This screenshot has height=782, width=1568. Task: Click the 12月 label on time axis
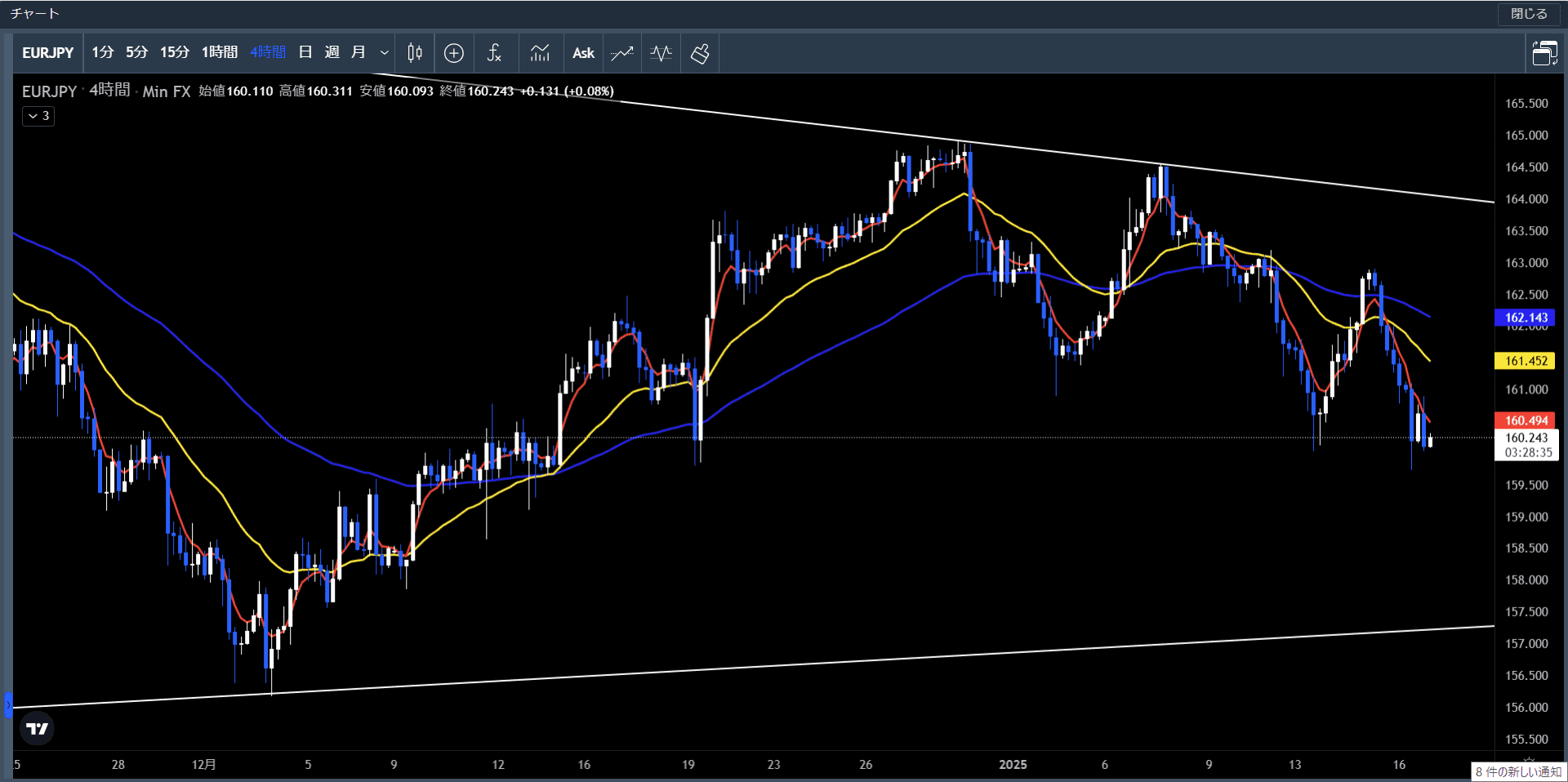(204, 765)
